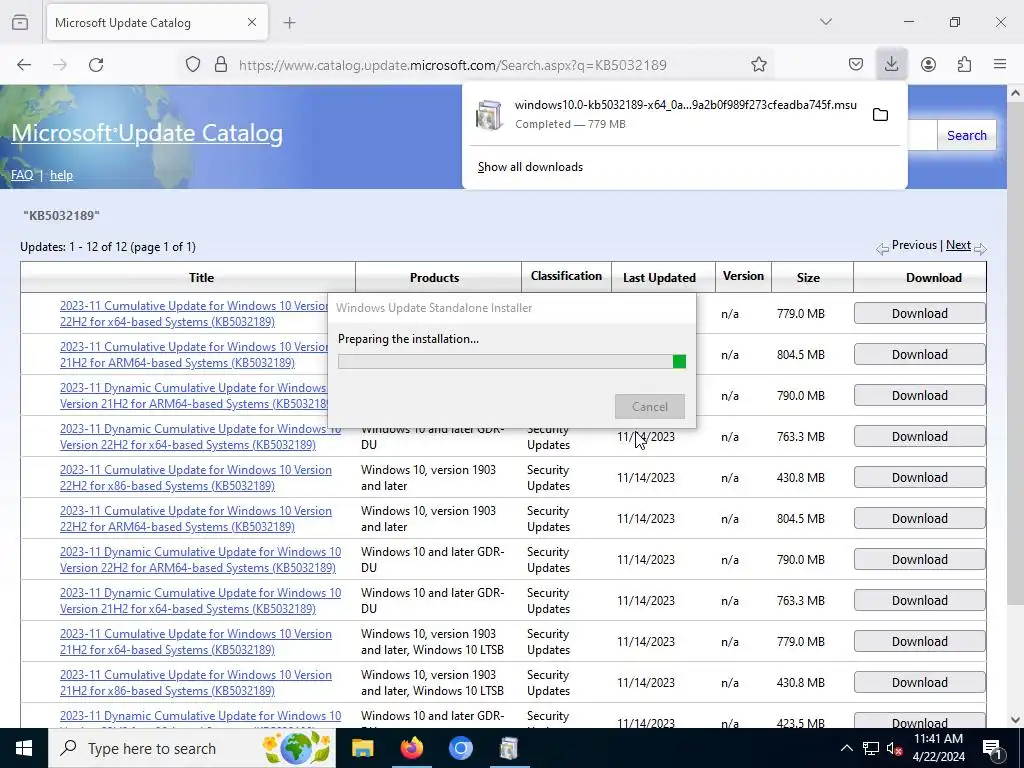Open the muted volume tray icon

pyautogui.click(x=895, y=748)
